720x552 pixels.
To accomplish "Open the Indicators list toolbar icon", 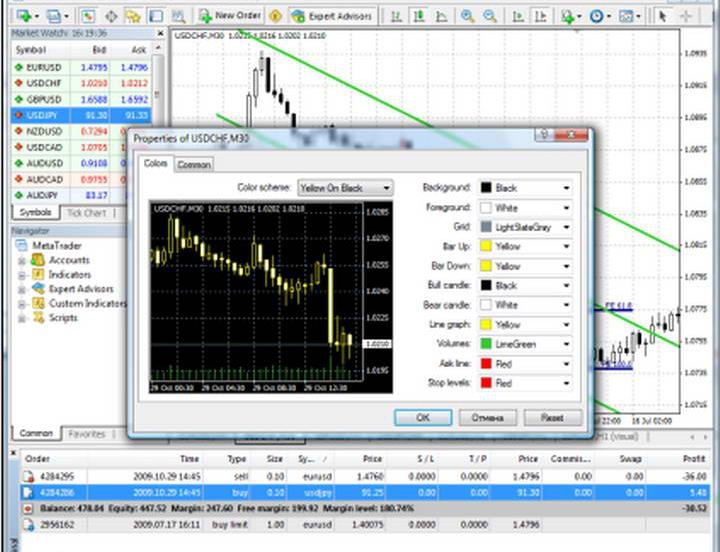I will tap(570, 17).
